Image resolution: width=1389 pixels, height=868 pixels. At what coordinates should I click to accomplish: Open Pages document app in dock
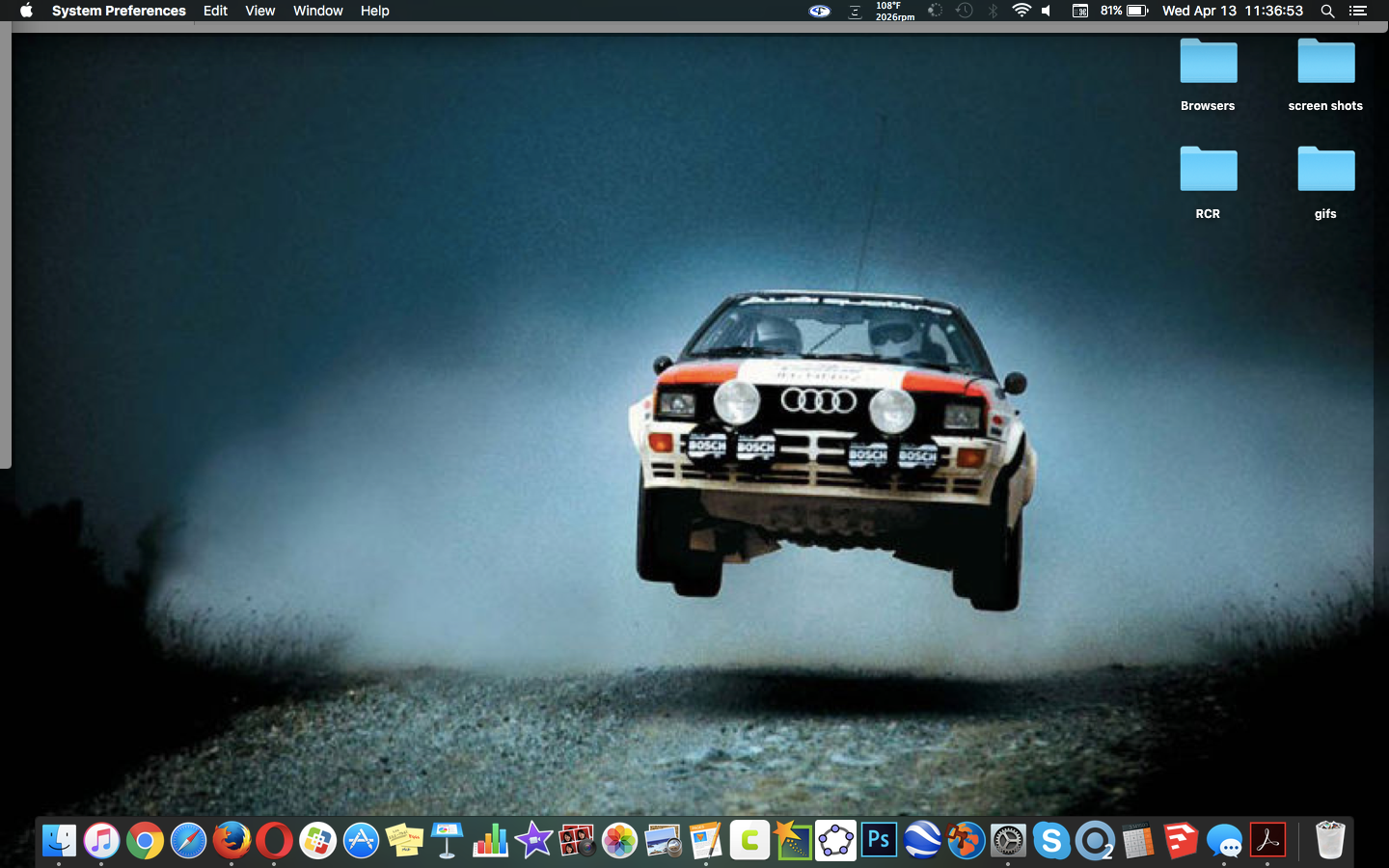tap(706, 841)
